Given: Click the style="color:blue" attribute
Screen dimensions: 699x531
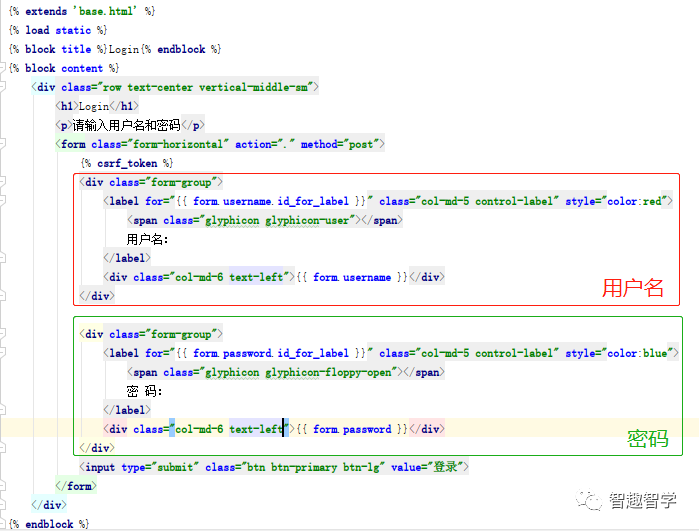Looking at the screenshot, I should [619, 353].
